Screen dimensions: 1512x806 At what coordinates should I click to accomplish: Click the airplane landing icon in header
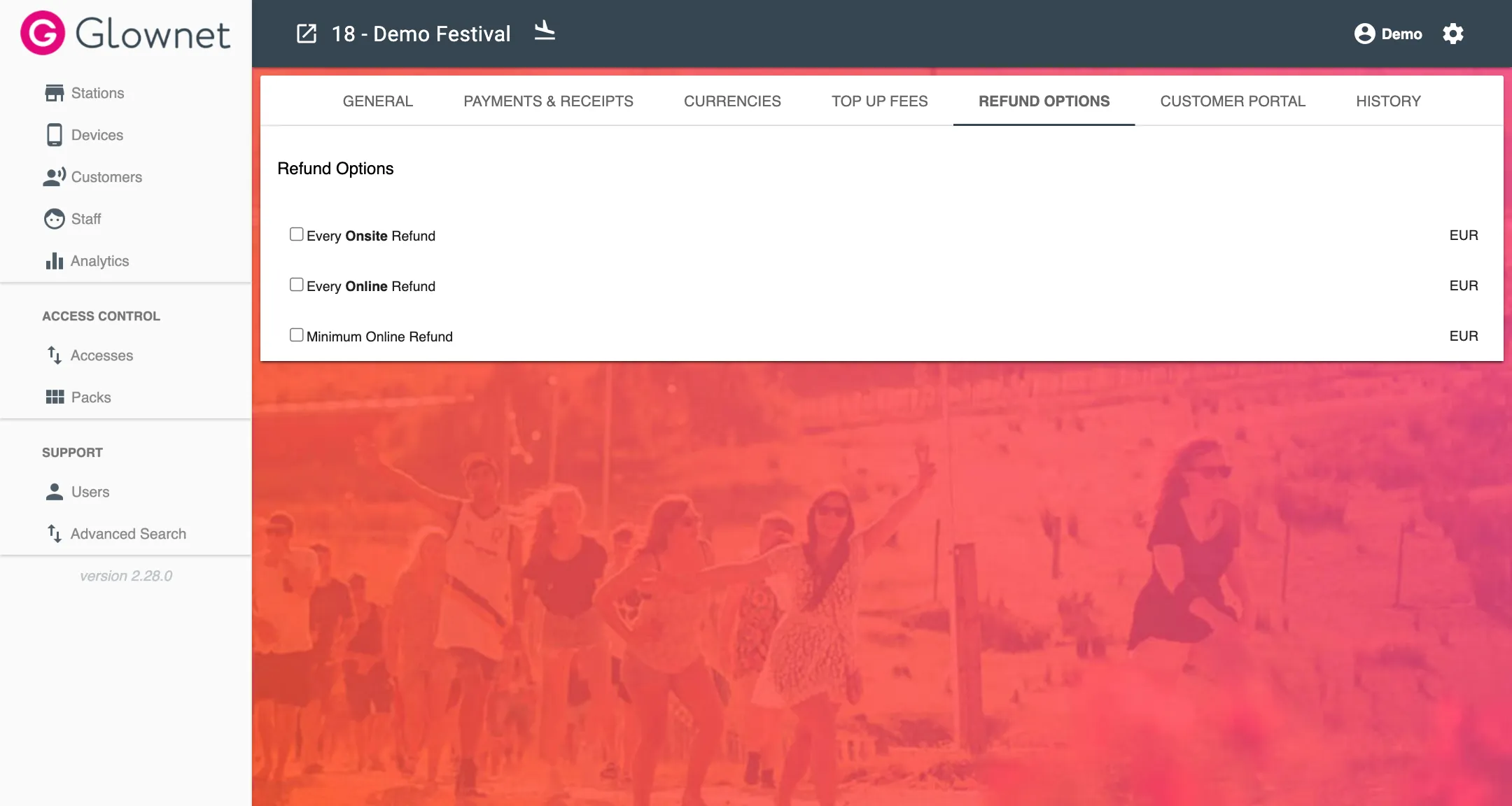[545, 31]
